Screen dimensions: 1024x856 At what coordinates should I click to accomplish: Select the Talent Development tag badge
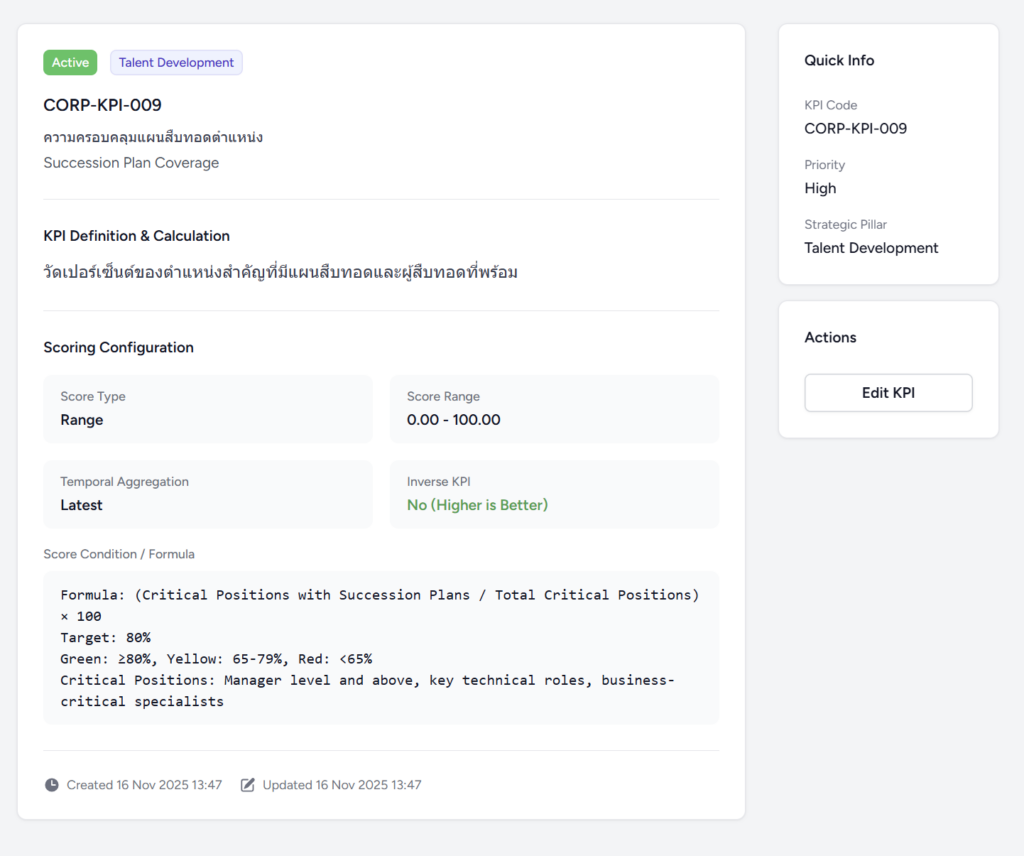coord(176,63)
